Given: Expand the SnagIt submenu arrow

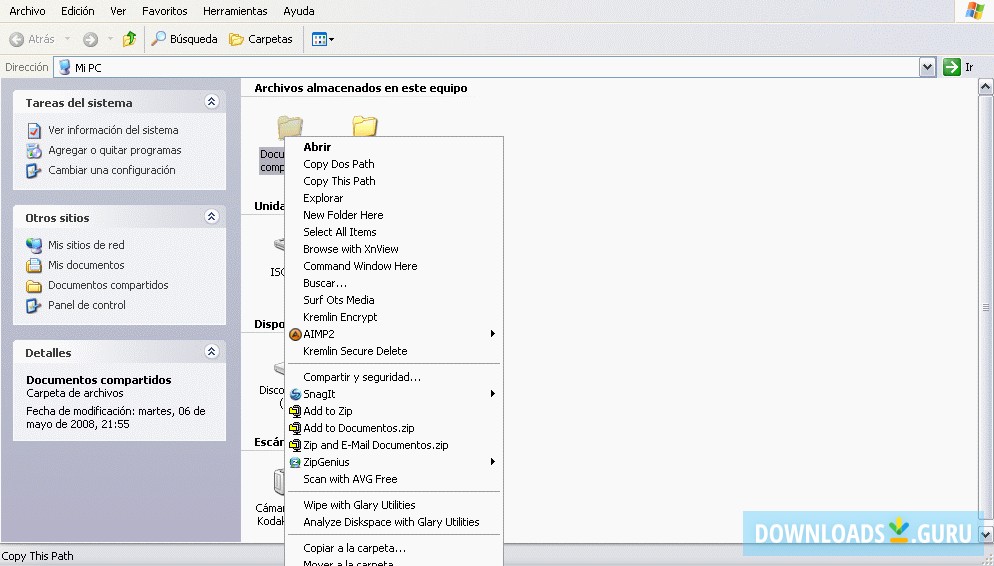Looking at the screenshot, I should (493, 394).
